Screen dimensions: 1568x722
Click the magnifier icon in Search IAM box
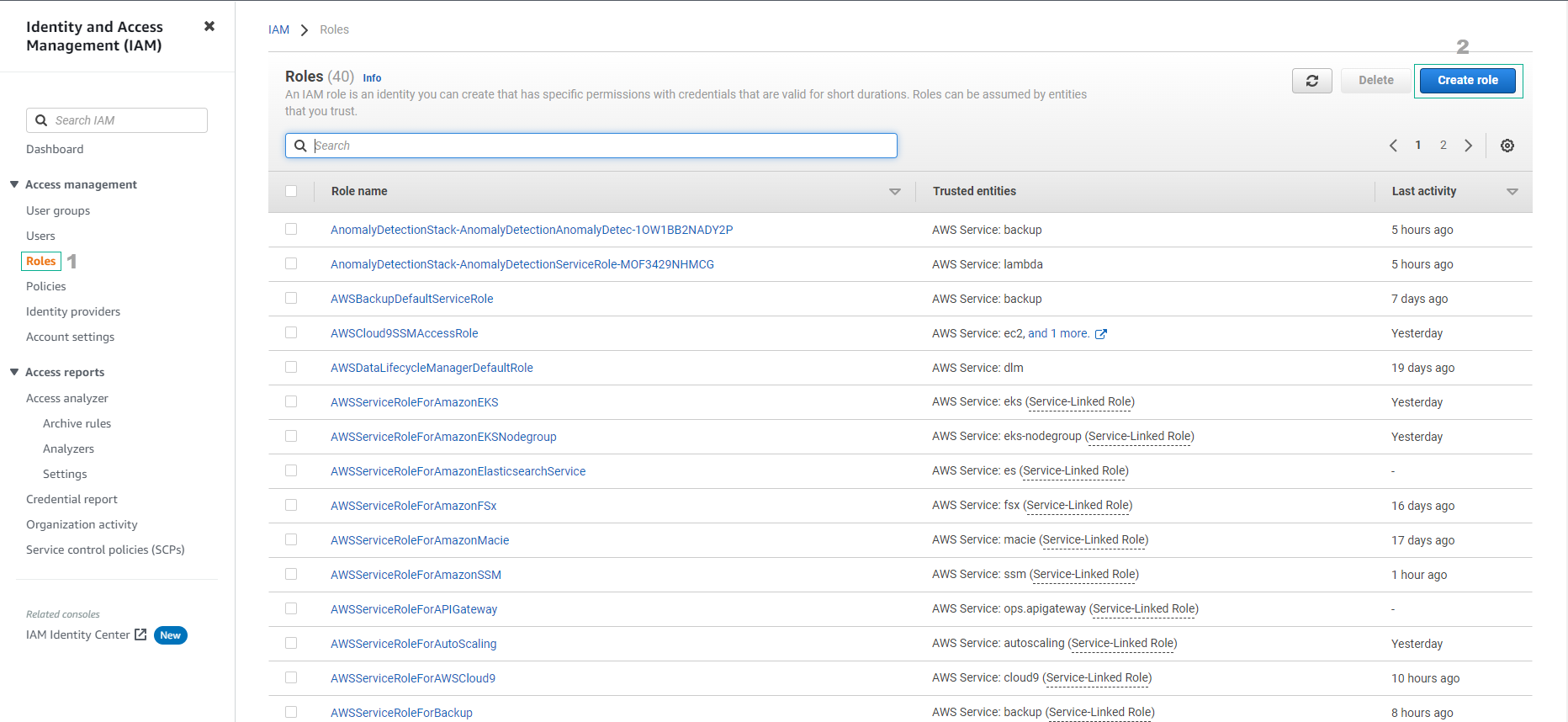tap(41, 120)
